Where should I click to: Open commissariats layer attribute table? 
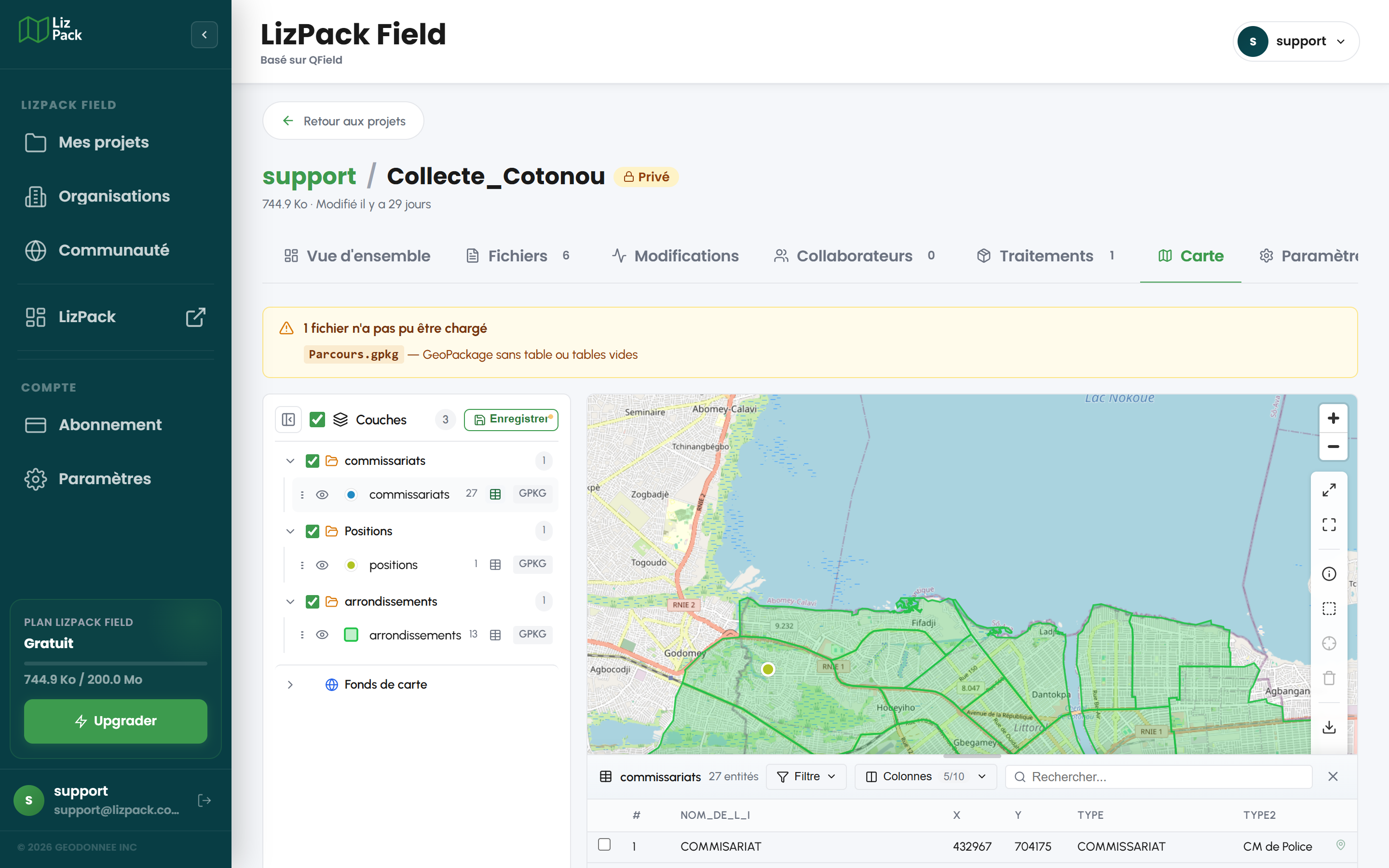tap(495, 494)
